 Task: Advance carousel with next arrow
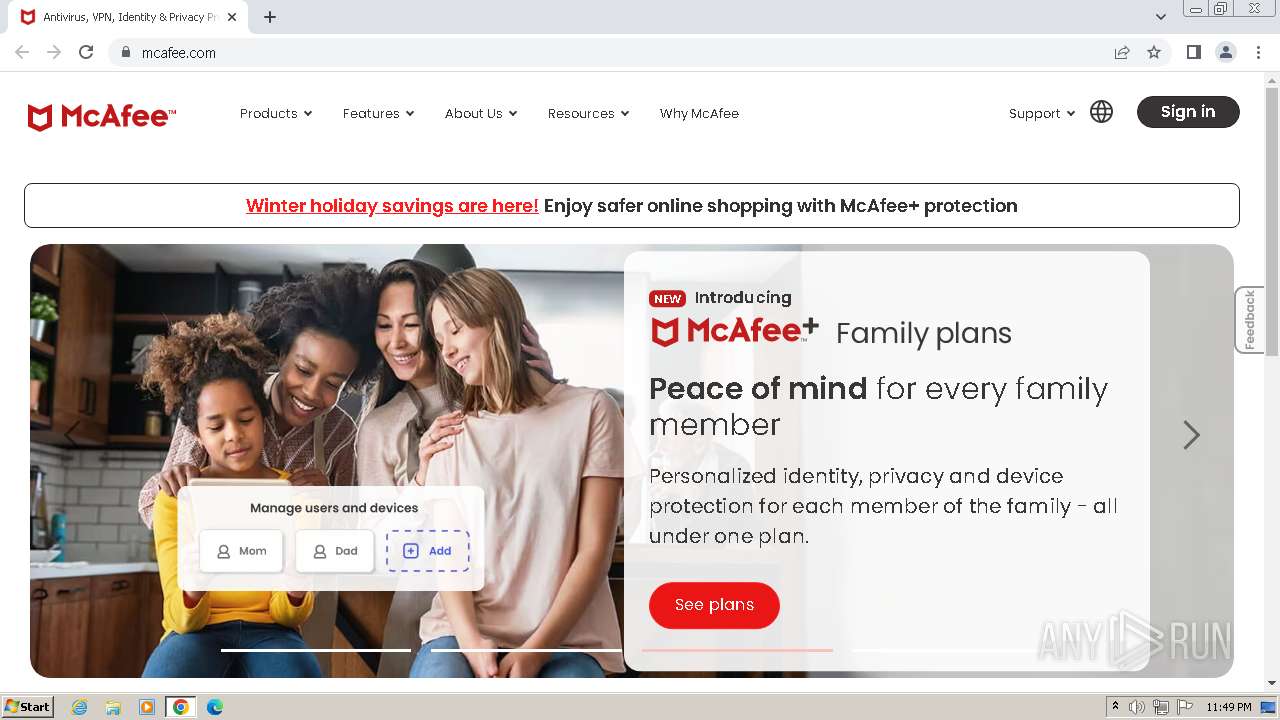1191,435
